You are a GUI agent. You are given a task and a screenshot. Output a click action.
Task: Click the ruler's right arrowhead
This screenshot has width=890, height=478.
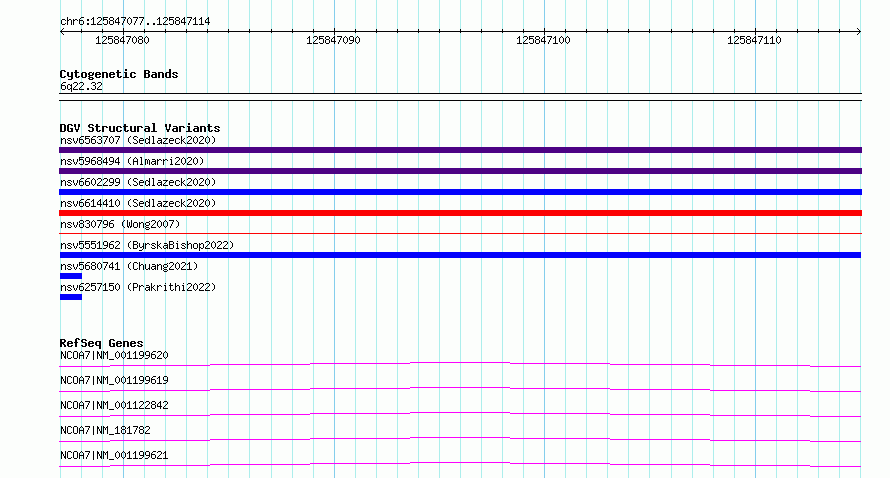[859, 31]
